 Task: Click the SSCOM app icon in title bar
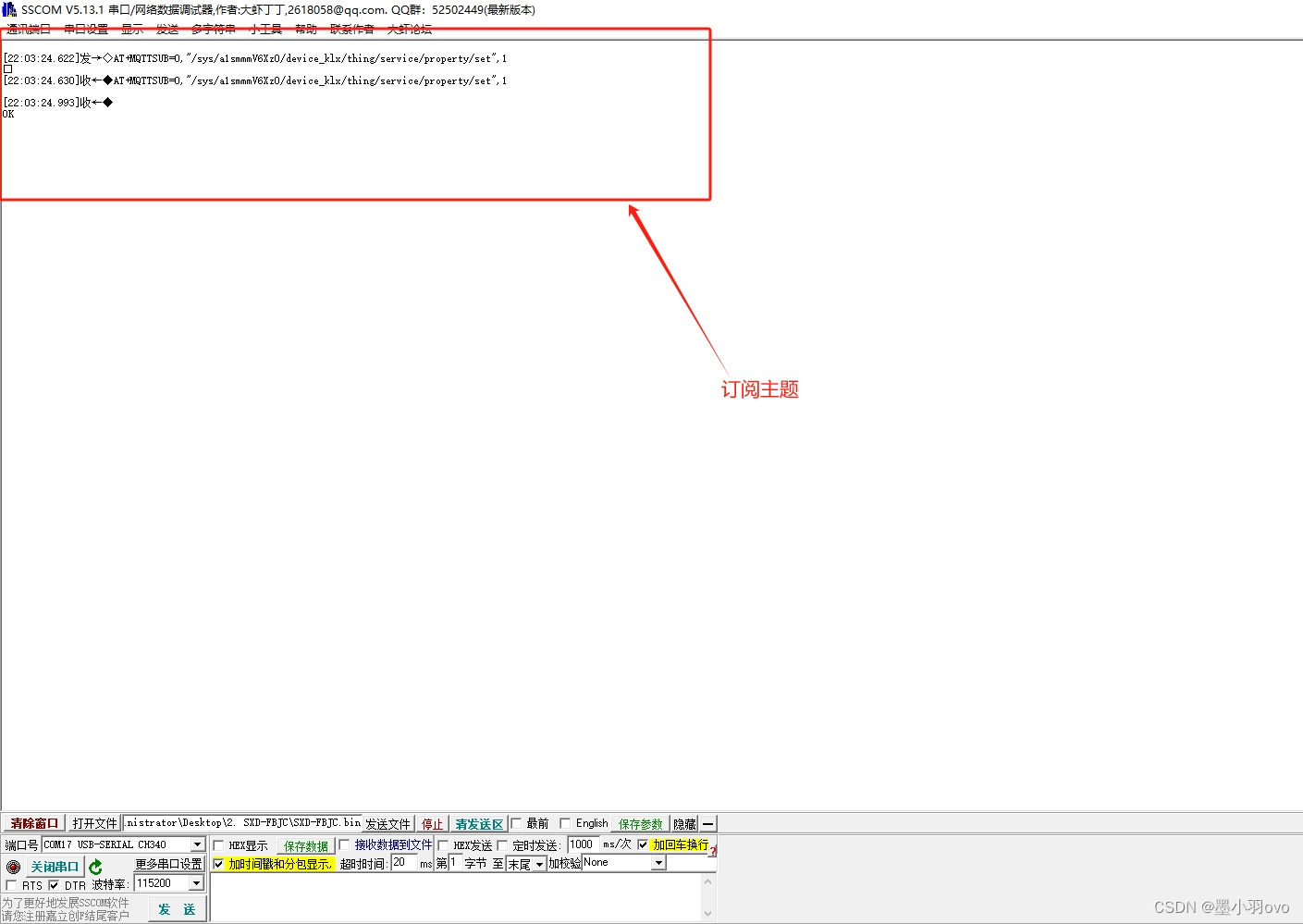point(9,9)
